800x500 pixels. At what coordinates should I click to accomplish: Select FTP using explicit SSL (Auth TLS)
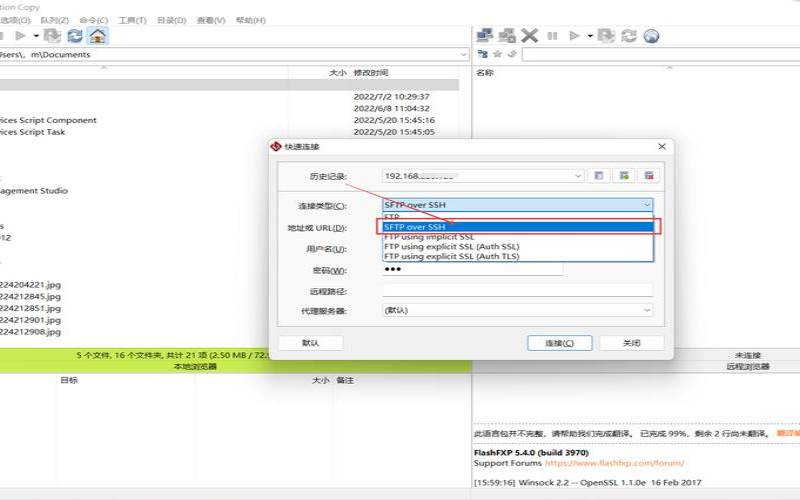517,256
